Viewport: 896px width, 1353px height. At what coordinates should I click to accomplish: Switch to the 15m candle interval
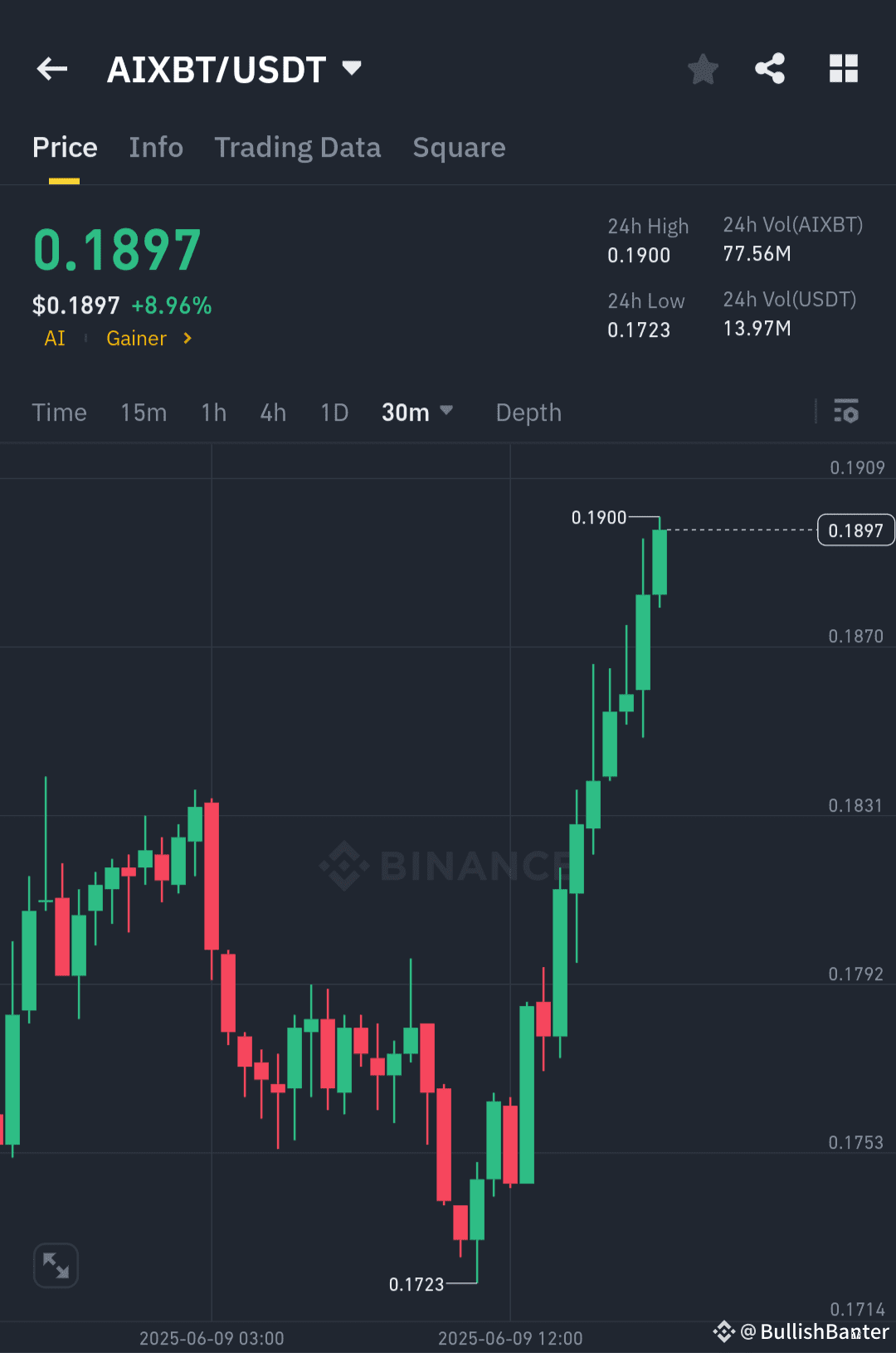tap(143, 412)
